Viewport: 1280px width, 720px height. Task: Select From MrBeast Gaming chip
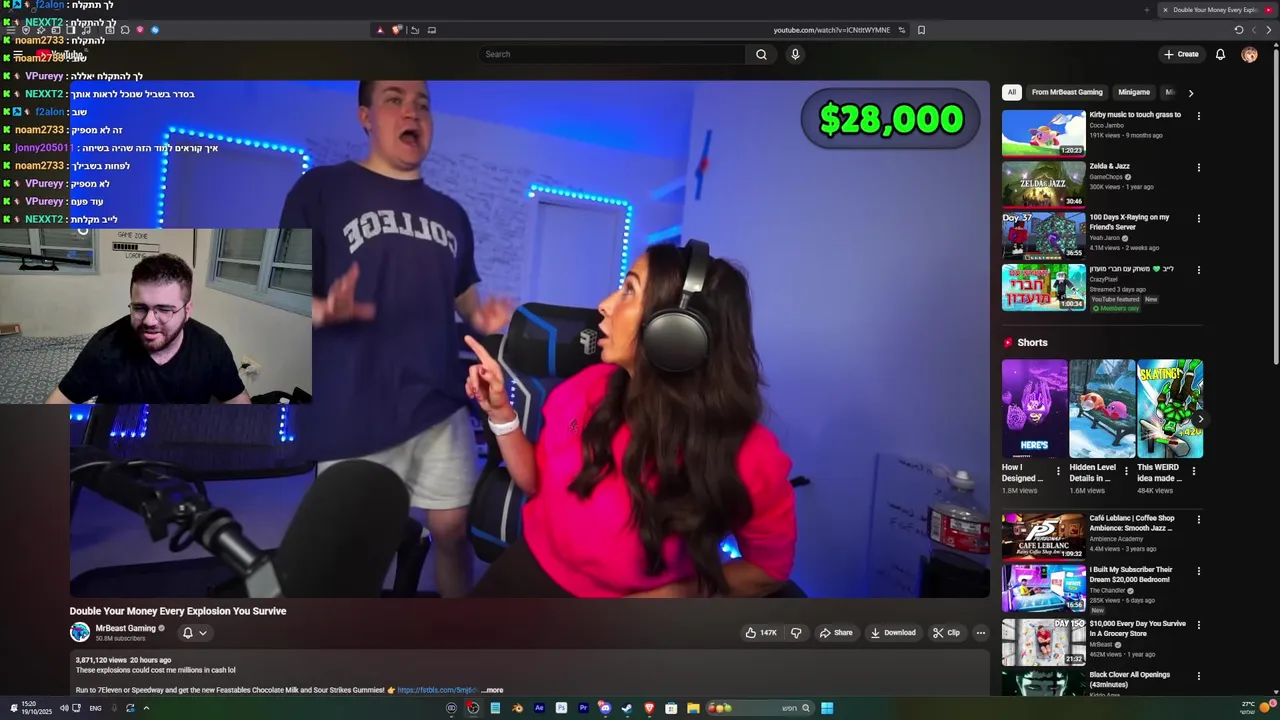(x=1067, y=92)
